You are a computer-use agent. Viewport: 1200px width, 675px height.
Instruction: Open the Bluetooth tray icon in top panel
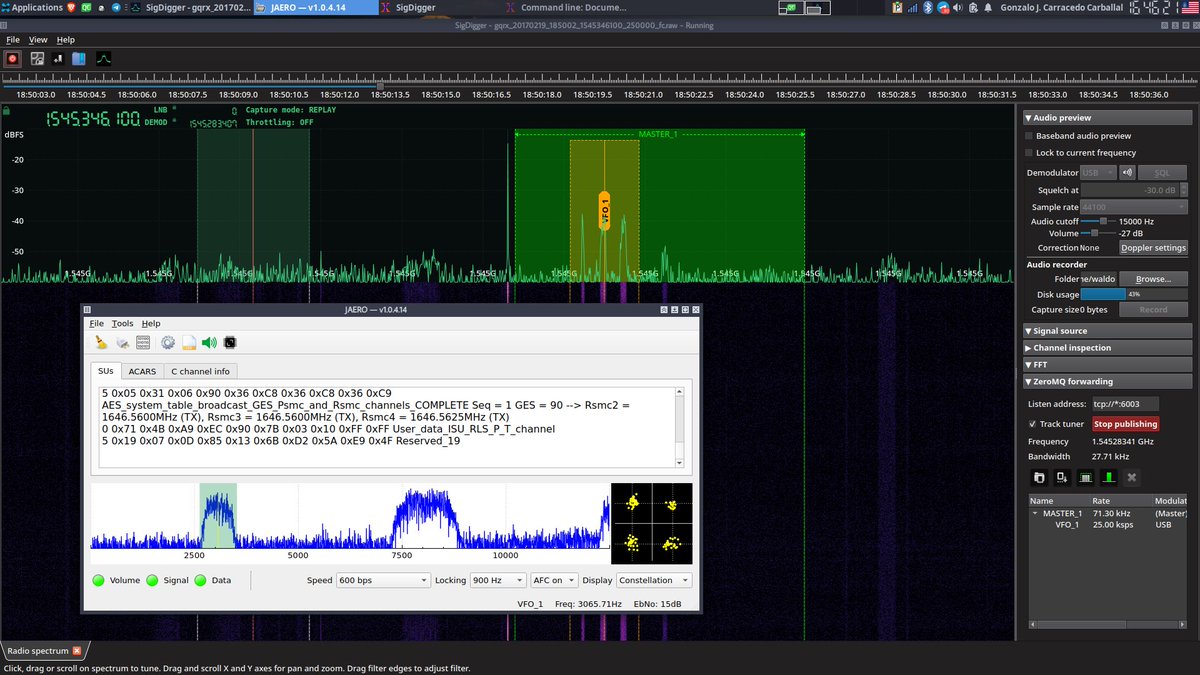927,7
